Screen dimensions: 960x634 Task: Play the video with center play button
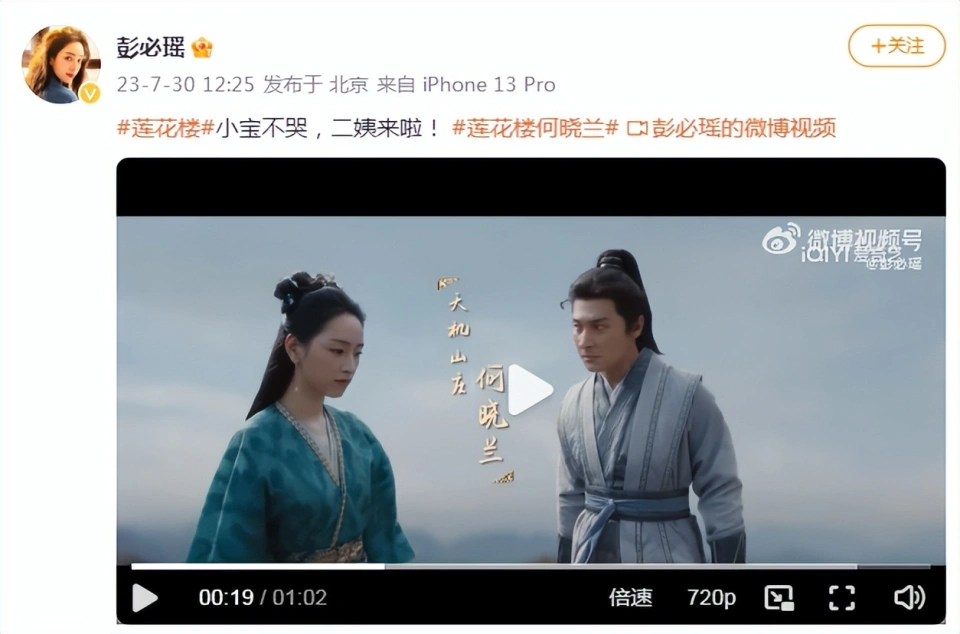[x=530, y=390]
